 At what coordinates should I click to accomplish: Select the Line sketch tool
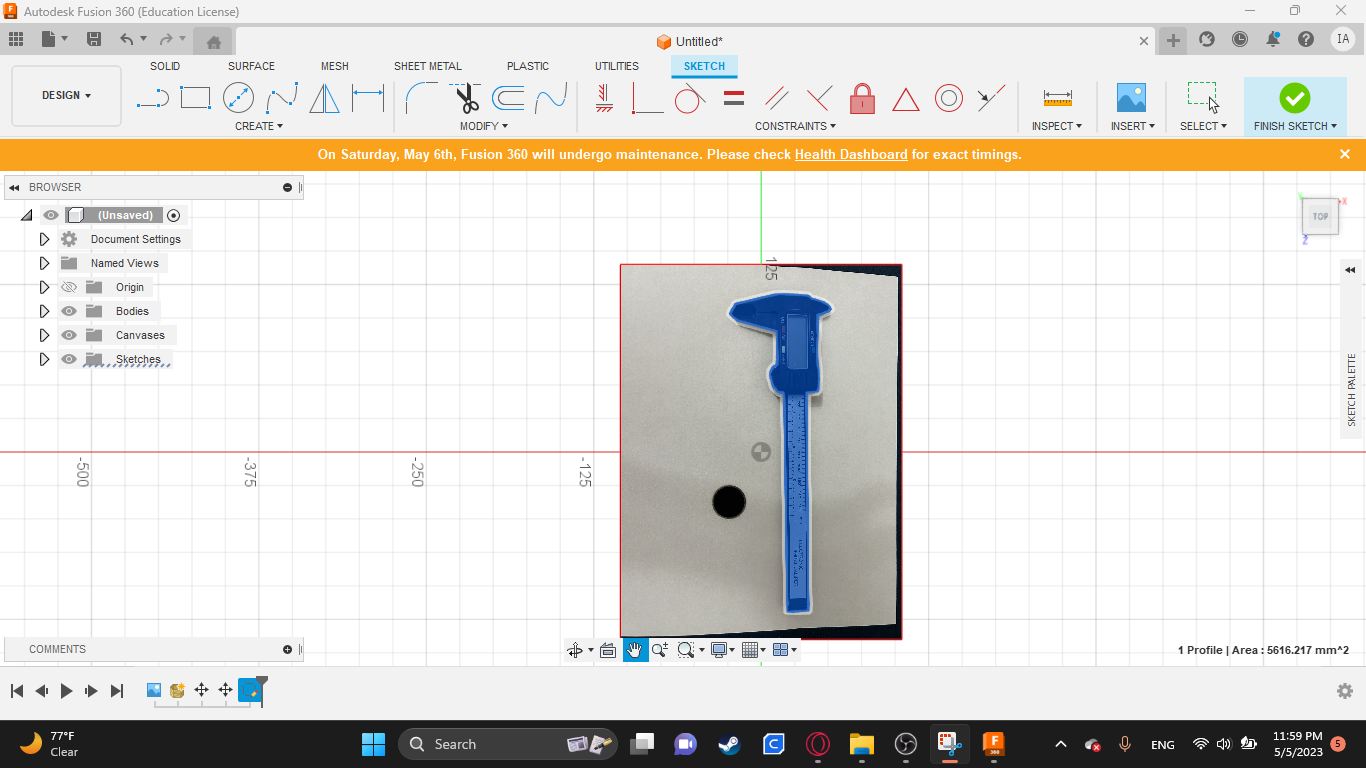pyautogui.click(x=152, y=98)
